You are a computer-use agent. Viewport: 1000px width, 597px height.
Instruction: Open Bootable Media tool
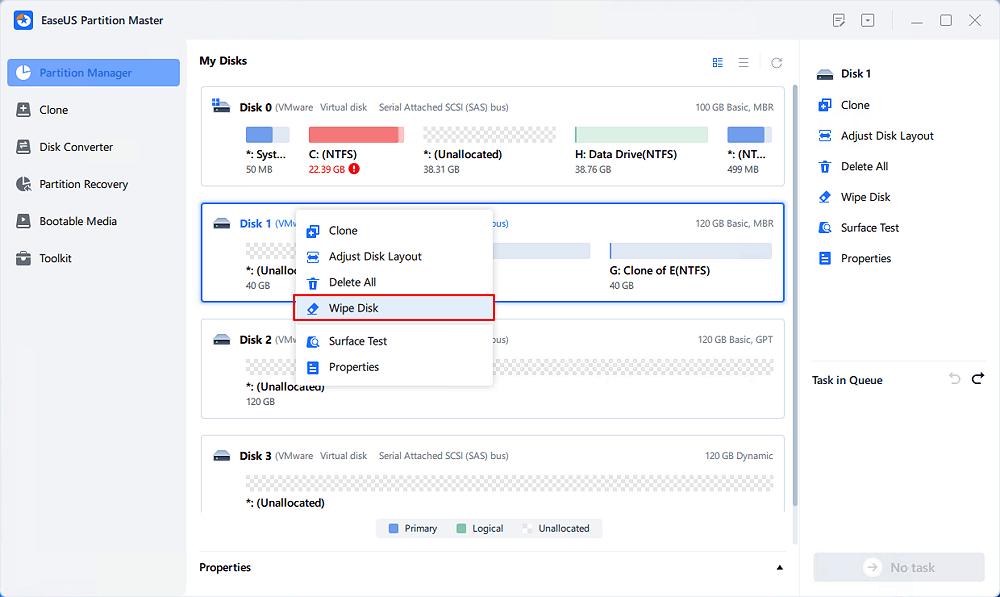pos(77,221)
